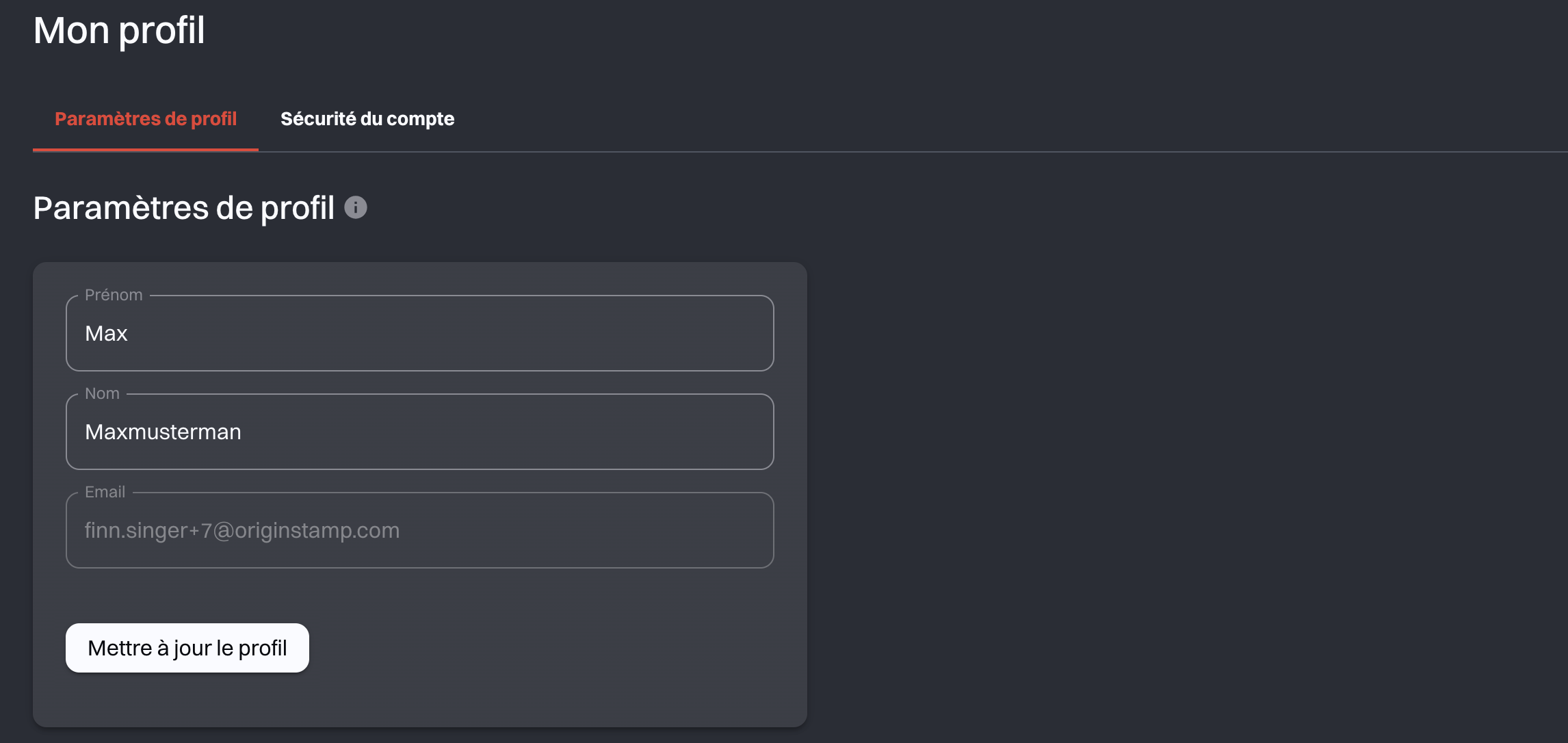Image resolution: width=1568 pixels, height=743 pixels.
Task: Click the Email field label
Action: pos(105,492)
